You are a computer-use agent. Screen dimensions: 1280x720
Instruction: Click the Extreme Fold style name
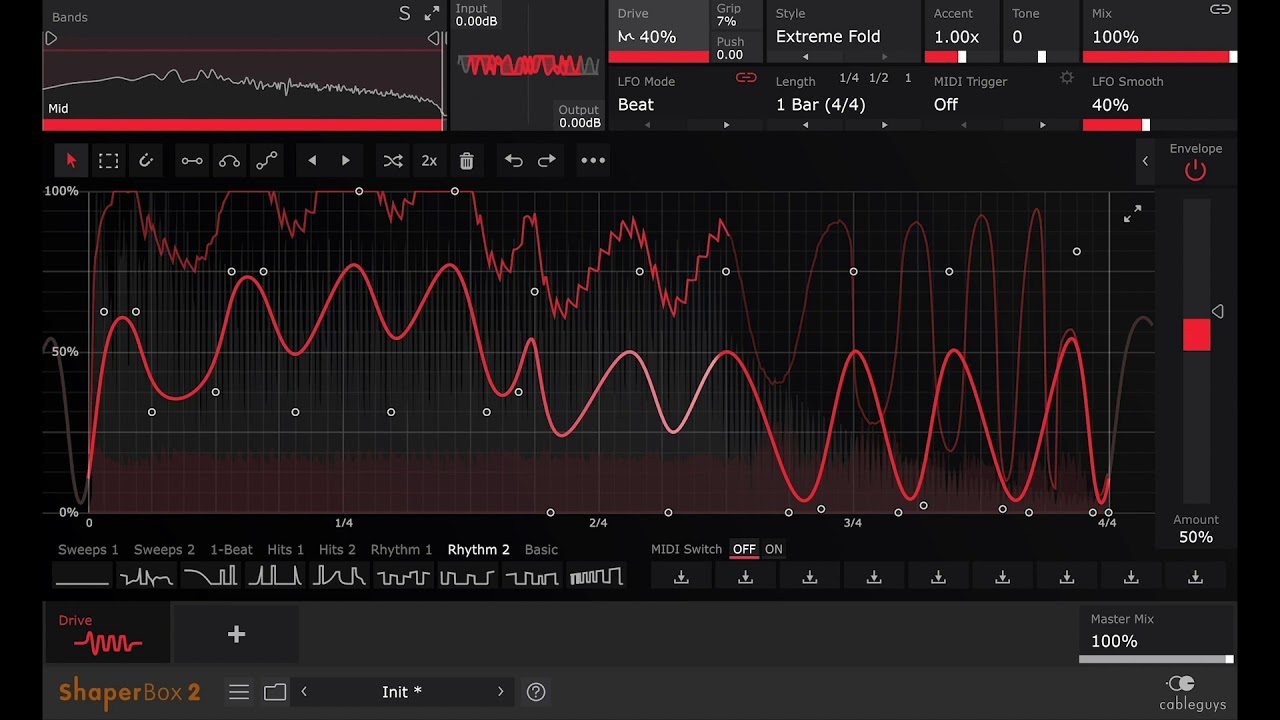828,36
